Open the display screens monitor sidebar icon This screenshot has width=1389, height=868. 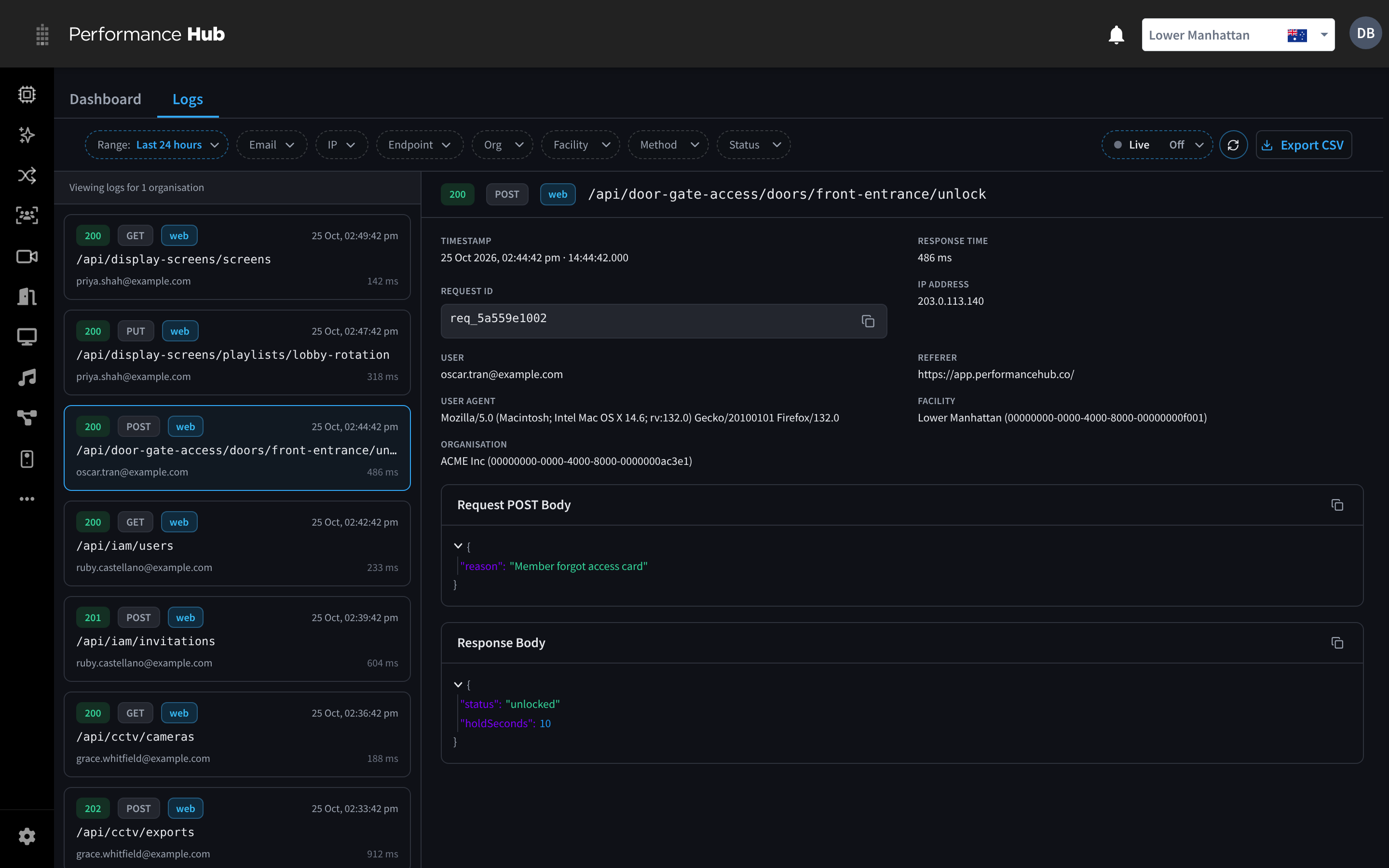click(x=27, y=337)
